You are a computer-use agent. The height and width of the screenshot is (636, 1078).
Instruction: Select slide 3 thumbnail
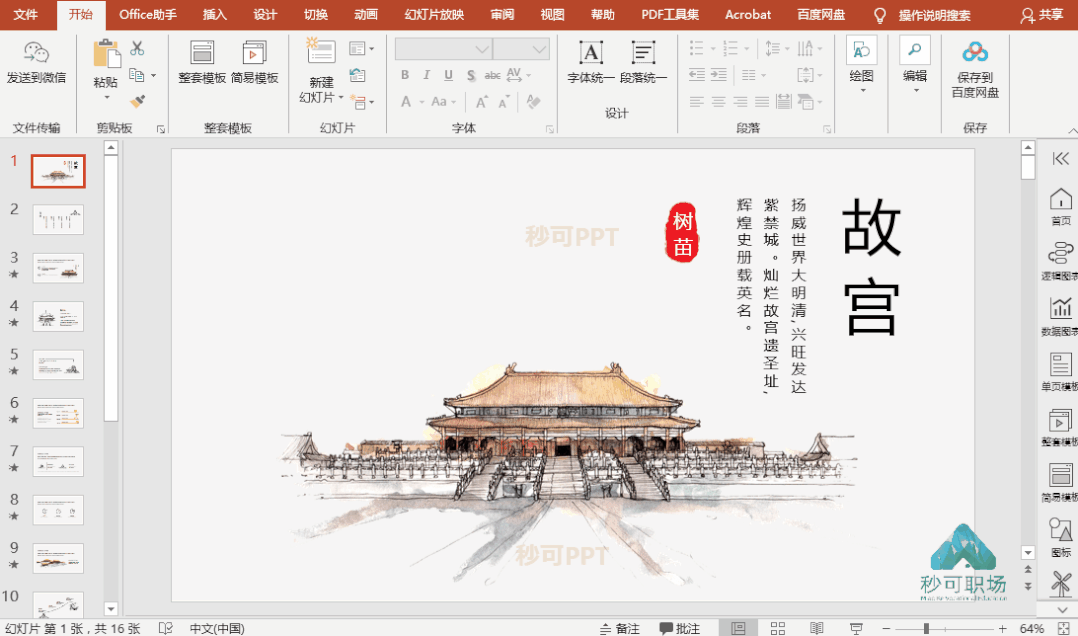pos(58,268)
